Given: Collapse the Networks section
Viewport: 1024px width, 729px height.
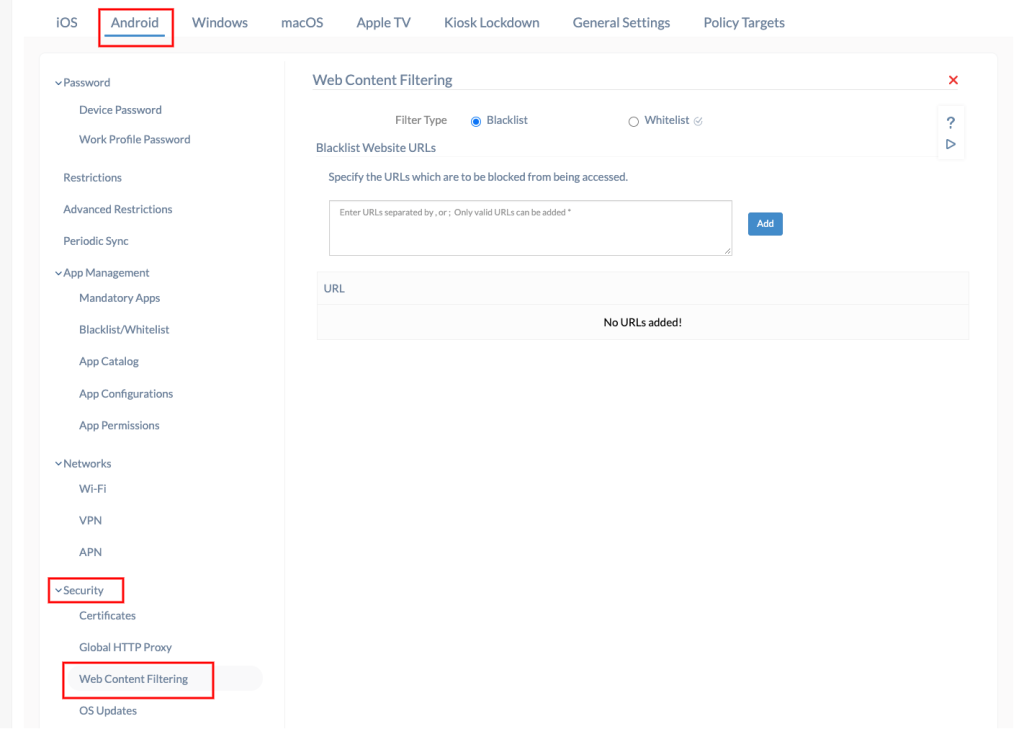Looking at the screenshot, I should coord(58,464).
